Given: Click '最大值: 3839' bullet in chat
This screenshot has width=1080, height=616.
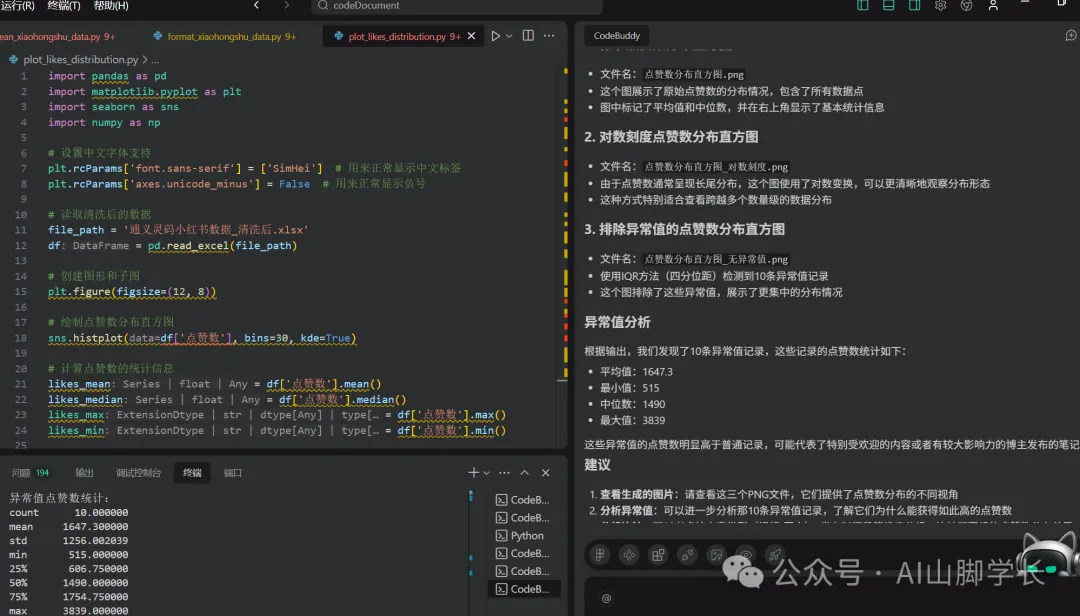Looking at the screenshot, I should [x=632, y=420].
